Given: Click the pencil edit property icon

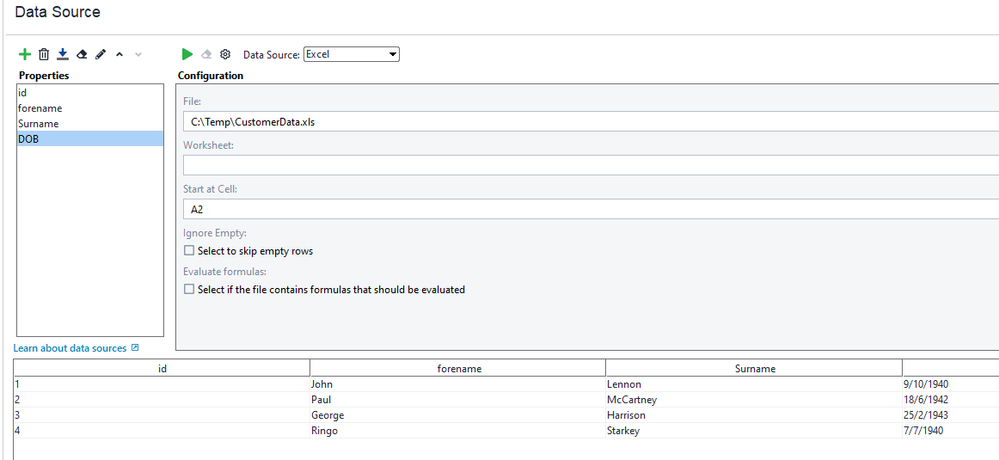Looking at the screenshot, I should pos(100,54).
